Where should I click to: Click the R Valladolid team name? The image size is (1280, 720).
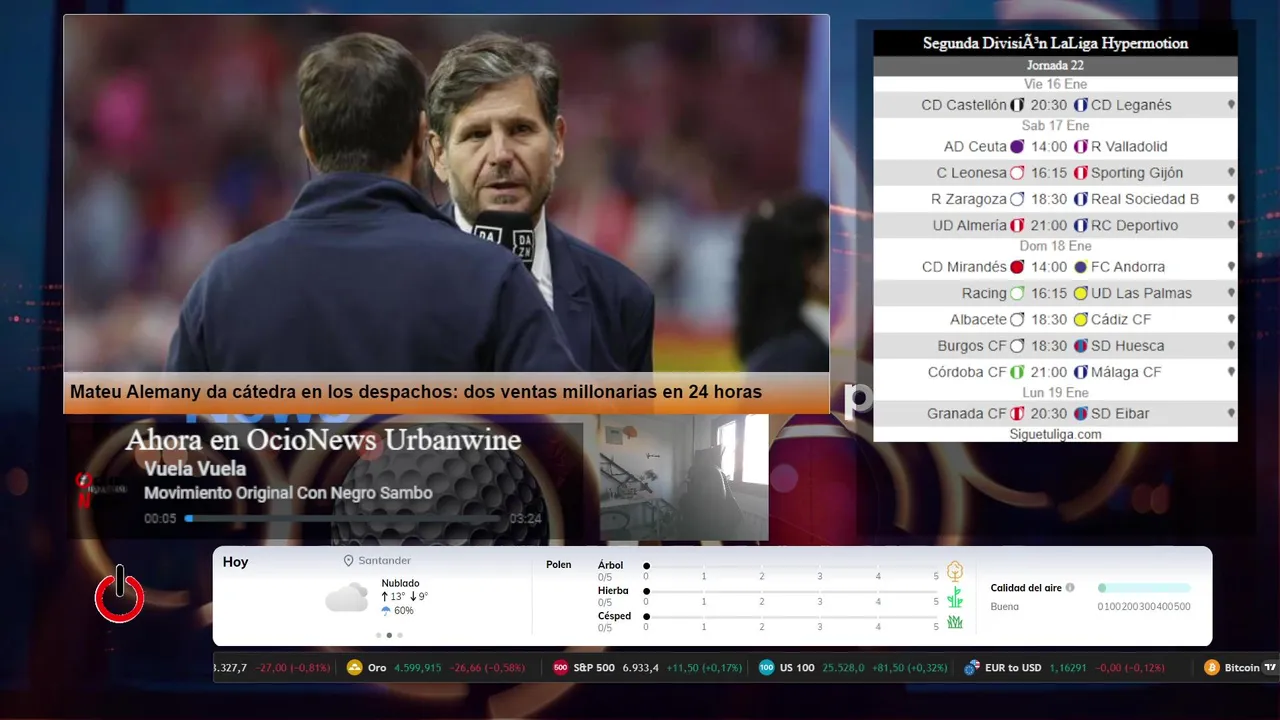pos(1129,146)
